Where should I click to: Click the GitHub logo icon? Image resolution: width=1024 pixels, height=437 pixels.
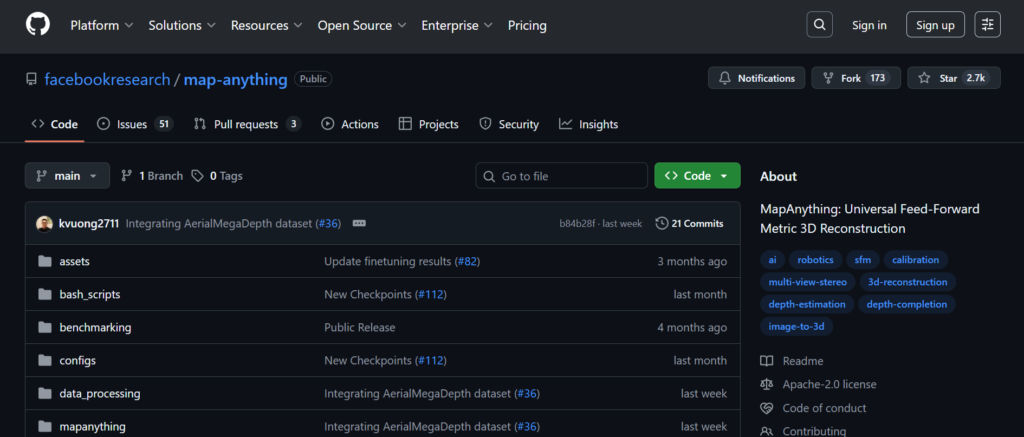point(37,25)
